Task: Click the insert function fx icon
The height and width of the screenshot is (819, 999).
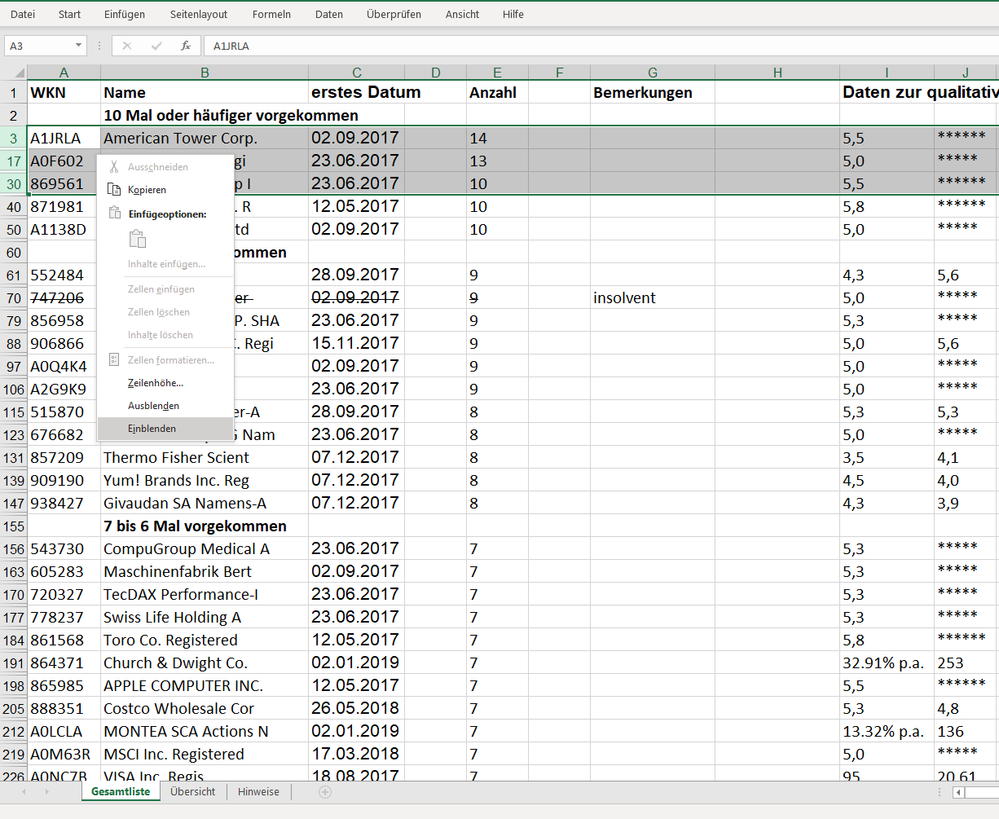Action: pyautogui.click(x=185, y=46)
